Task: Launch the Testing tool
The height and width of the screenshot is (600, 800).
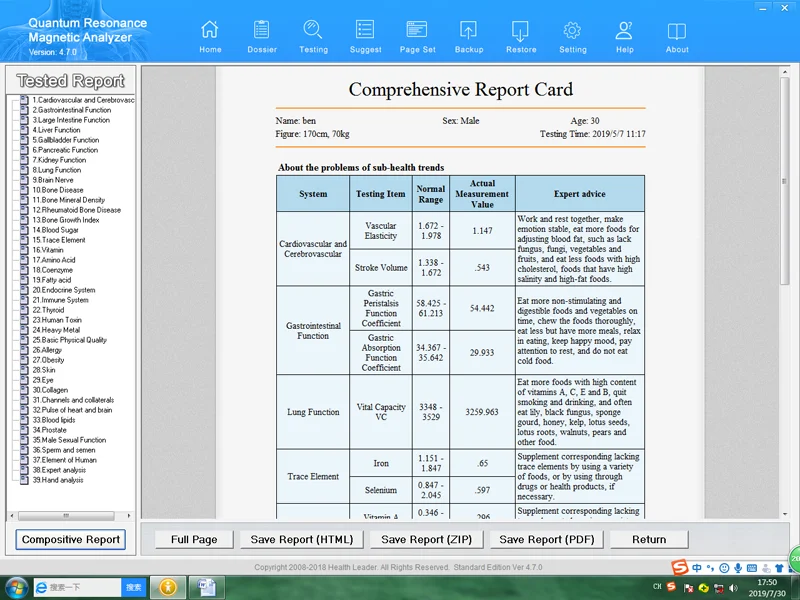Action: (313, 35)
